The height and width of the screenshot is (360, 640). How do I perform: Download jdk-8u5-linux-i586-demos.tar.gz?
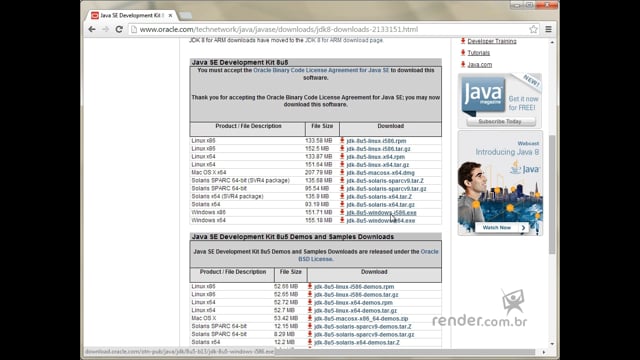pos(356,295)
